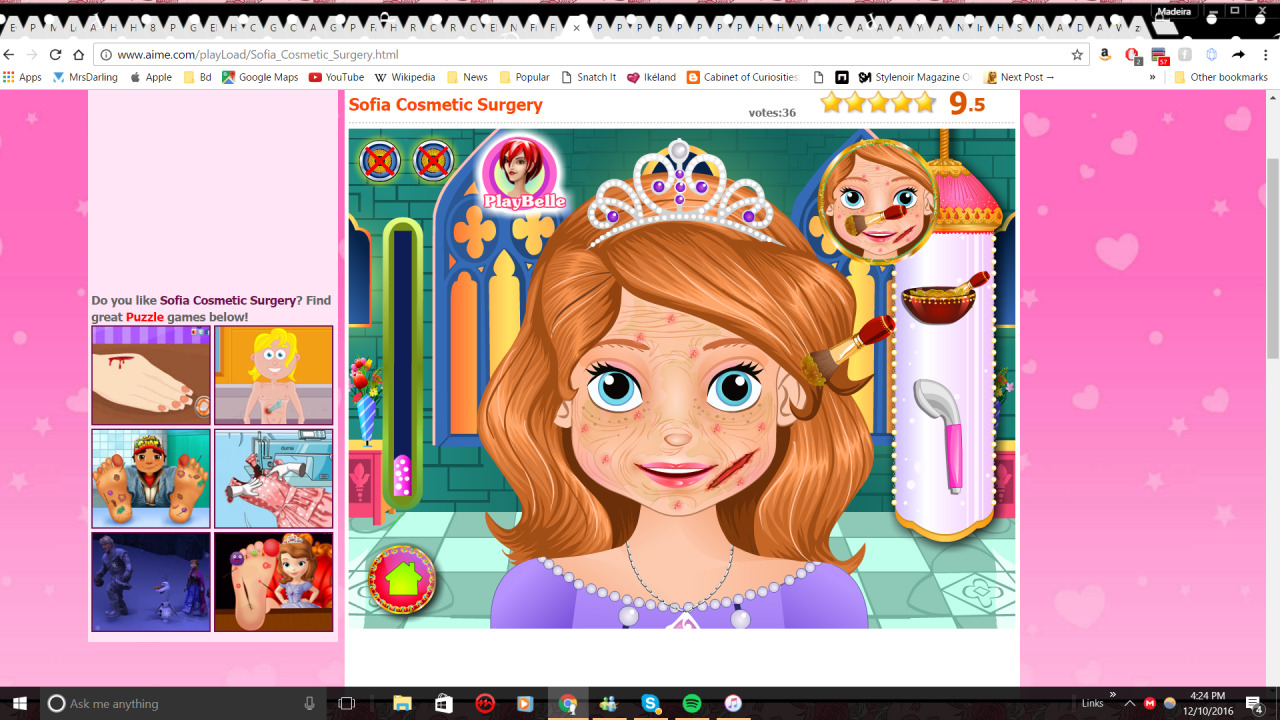Click the Sofia Cosmetic Surgery page title
Image resolution: width=1280 pixels, height=720 pixels.
pos(446,105)
